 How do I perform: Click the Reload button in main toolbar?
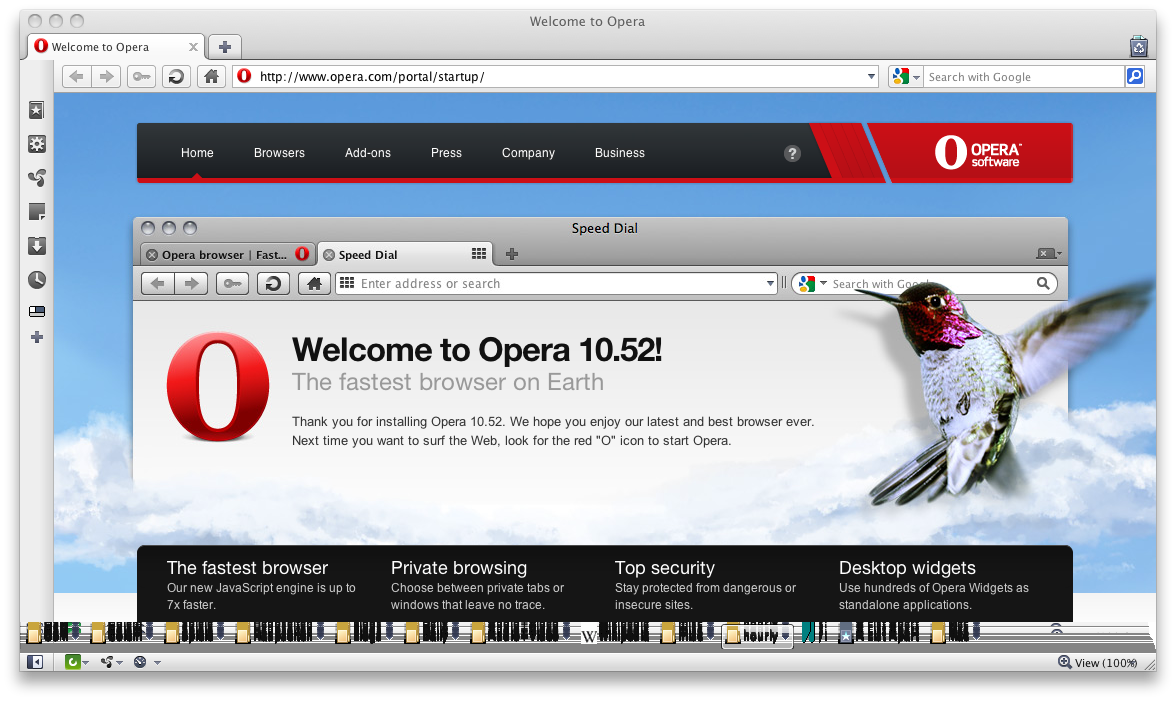[176, 77]
